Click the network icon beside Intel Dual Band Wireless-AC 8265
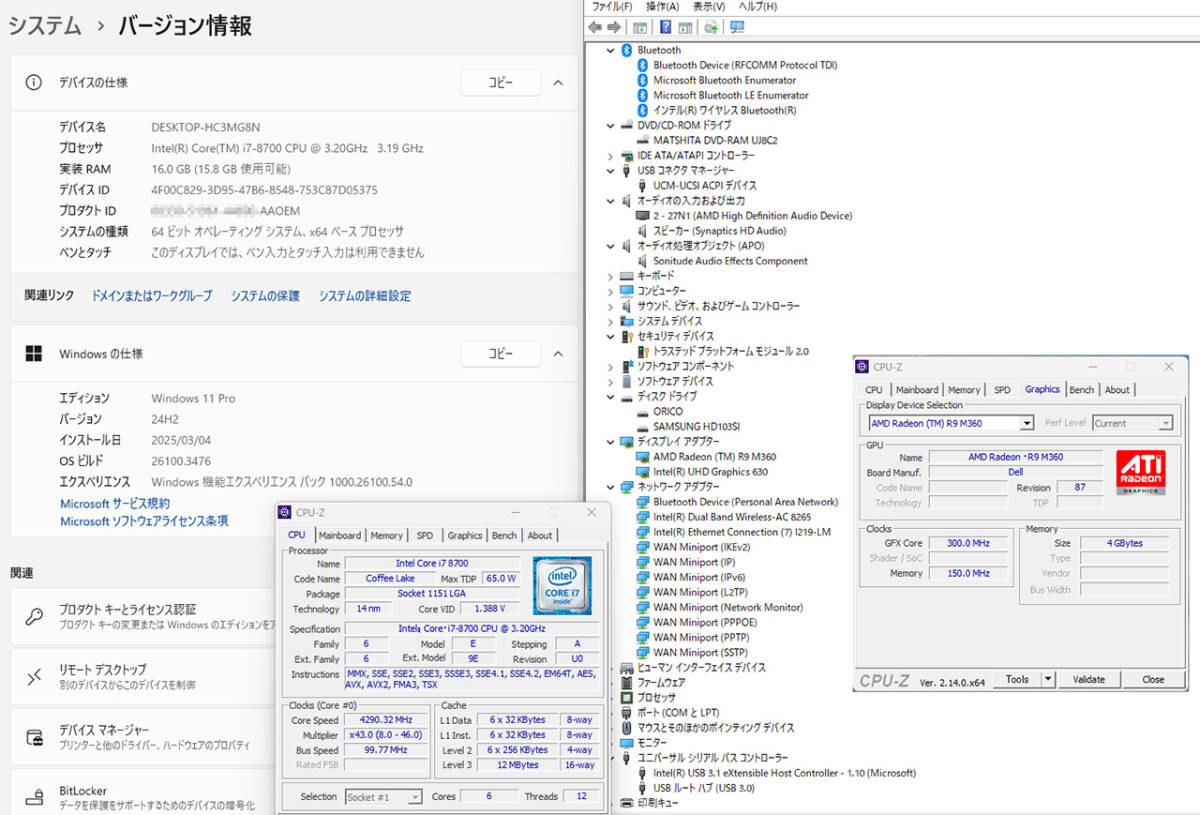 (643, 517)
